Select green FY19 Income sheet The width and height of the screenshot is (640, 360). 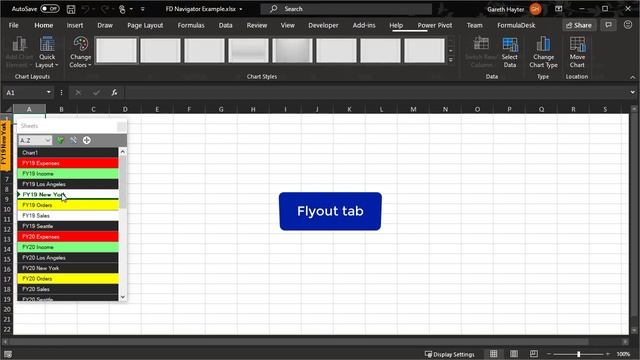tap(68, 173)
